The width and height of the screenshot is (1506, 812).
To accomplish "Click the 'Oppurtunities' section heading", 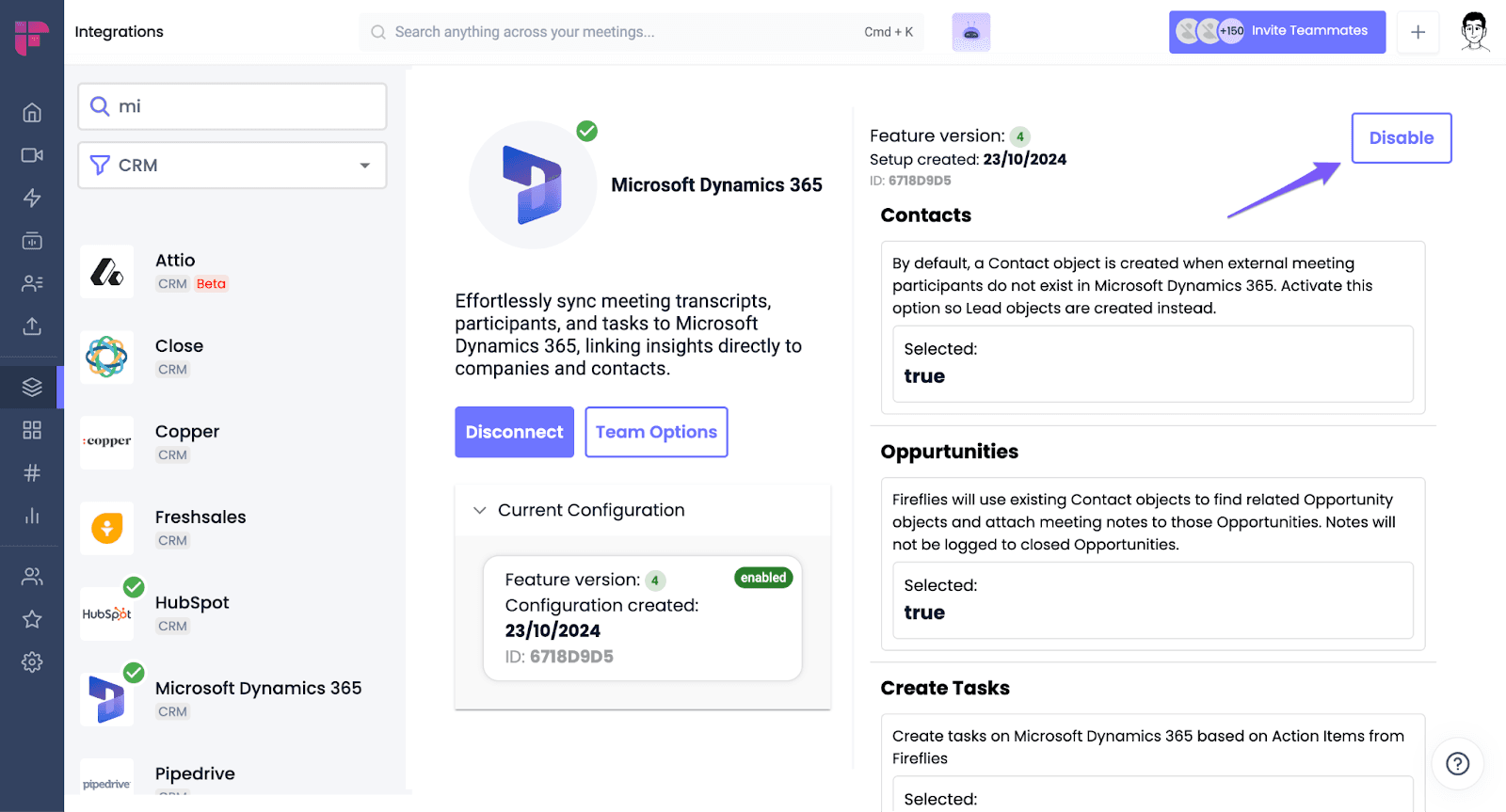I will [x=949, y=452].
